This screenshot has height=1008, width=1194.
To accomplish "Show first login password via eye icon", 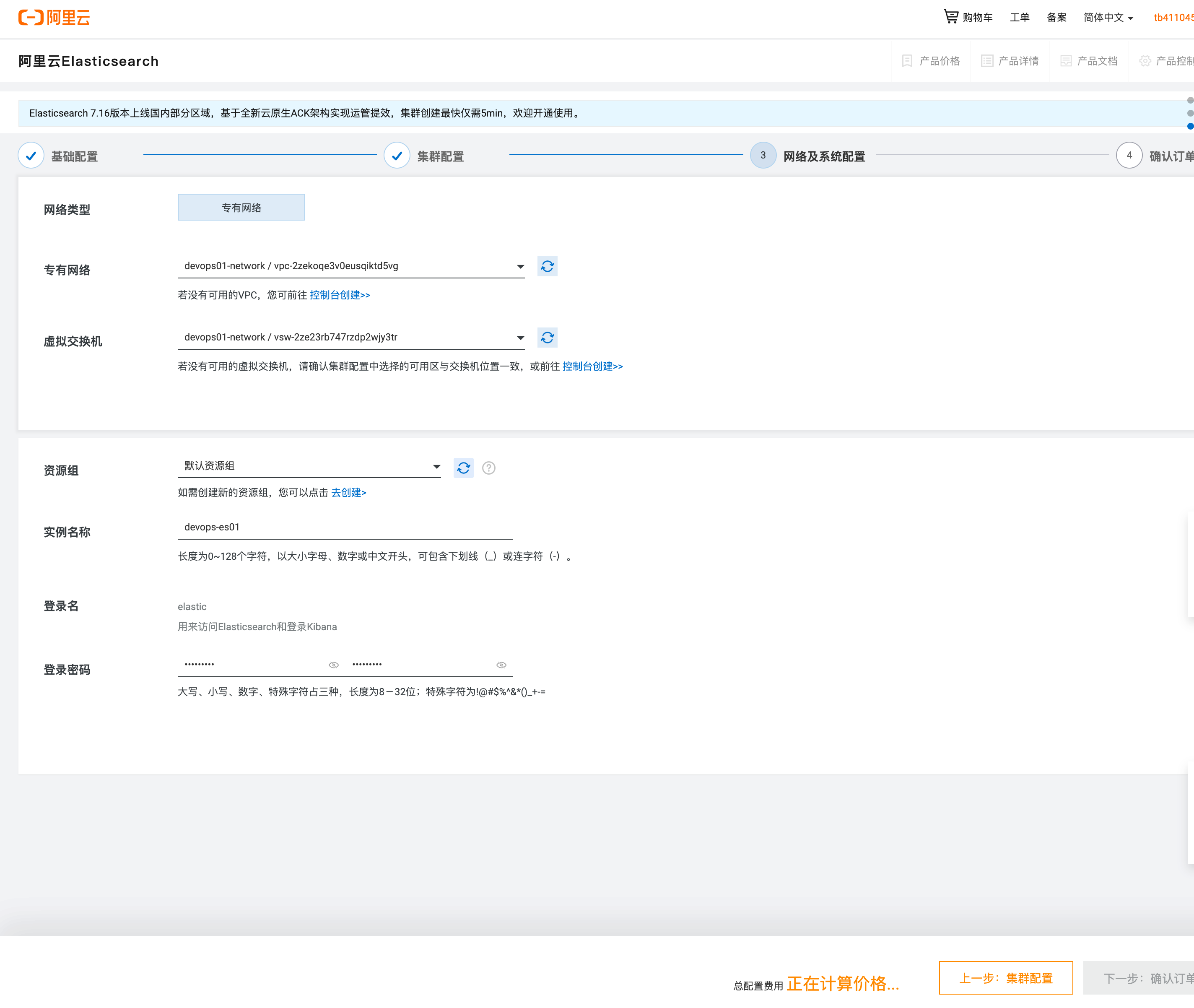I will pos(334,665).
